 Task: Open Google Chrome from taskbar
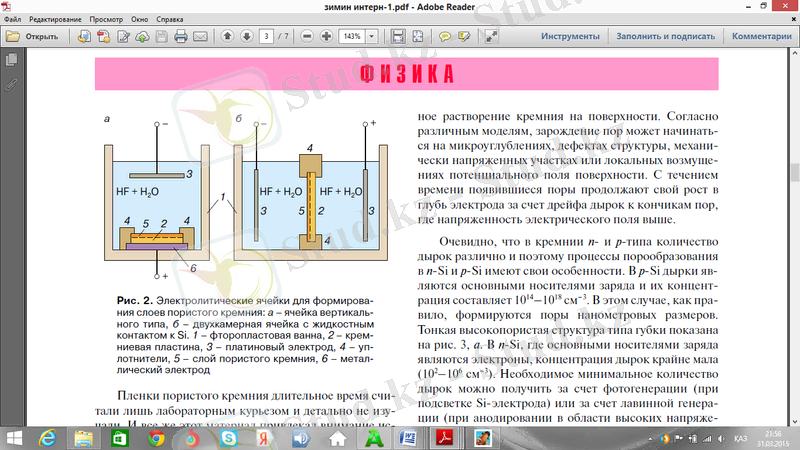point(156,438)
